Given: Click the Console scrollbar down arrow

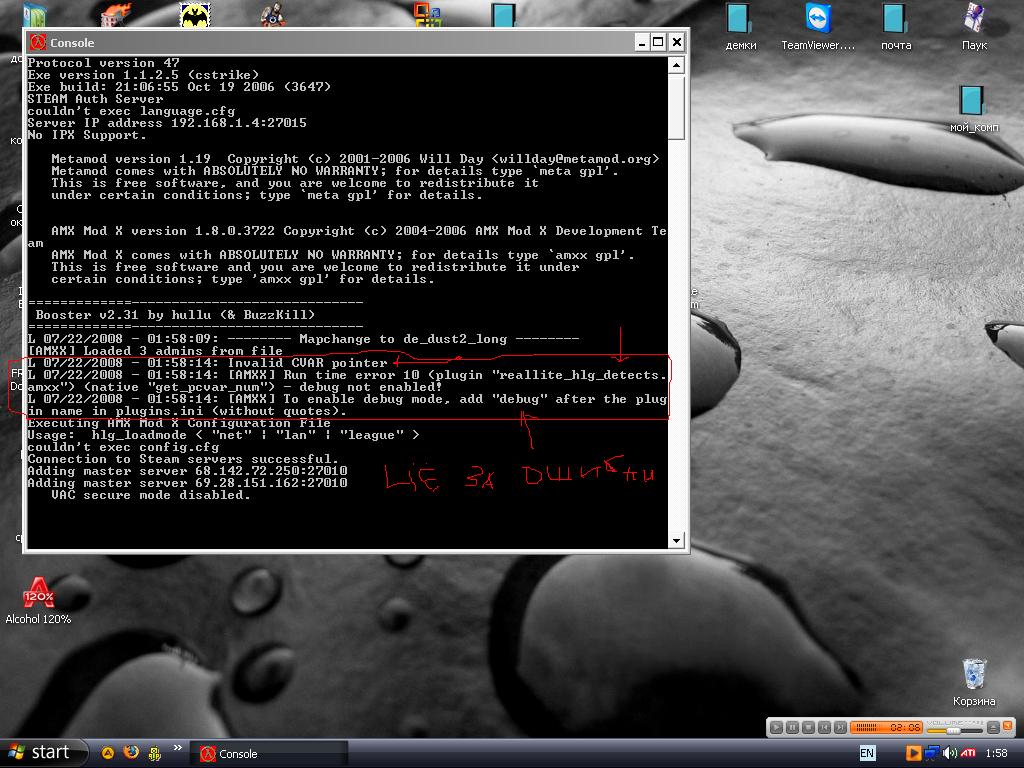Looking at the screenshot, I should coord(676,541).
